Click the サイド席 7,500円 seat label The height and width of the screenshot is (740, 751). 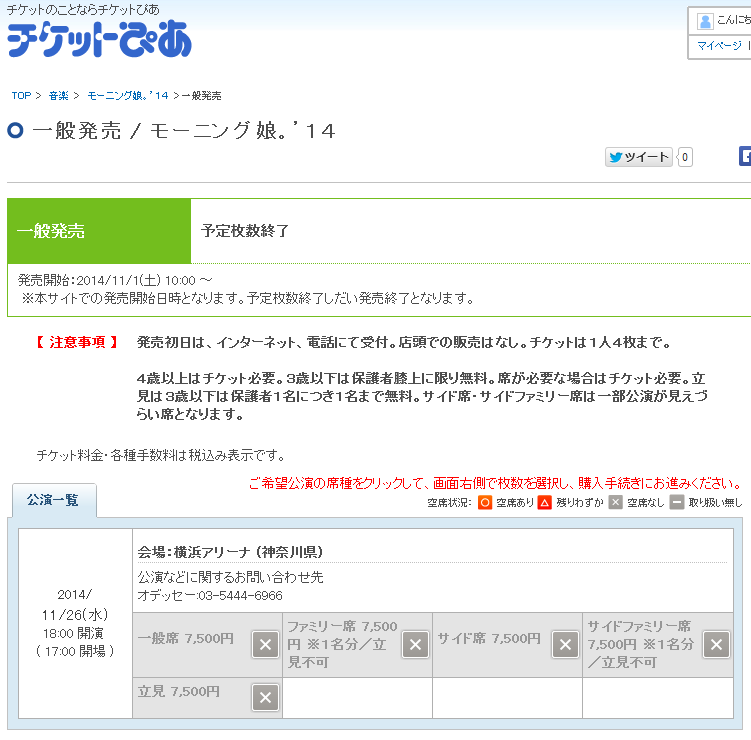[x=489, y=638]
